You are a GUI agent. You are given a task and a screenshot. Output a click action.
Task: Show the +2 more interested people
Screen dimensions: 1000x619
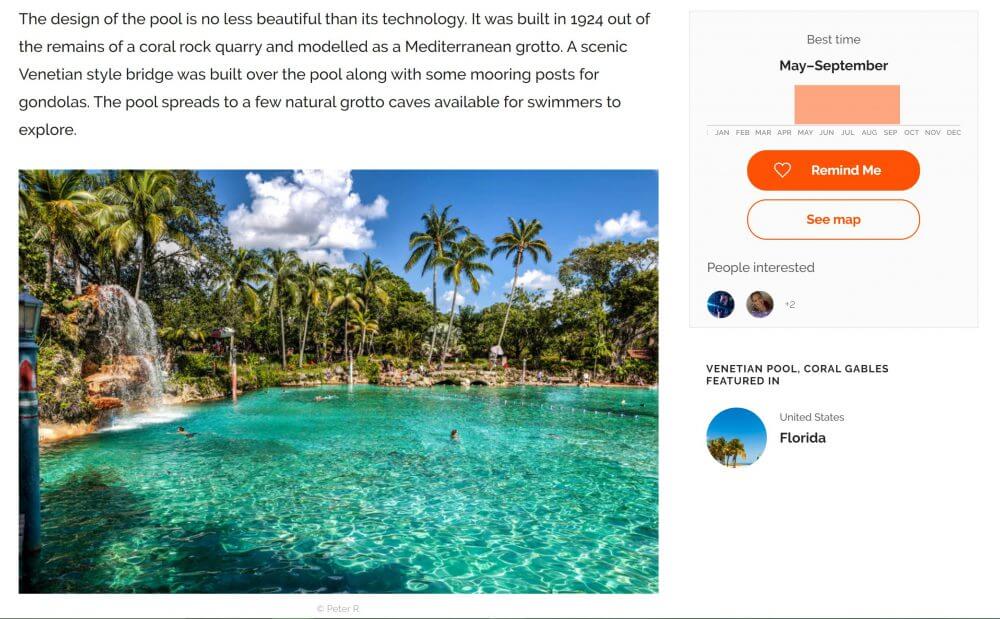pyautogui.click(x=790, y=305)
